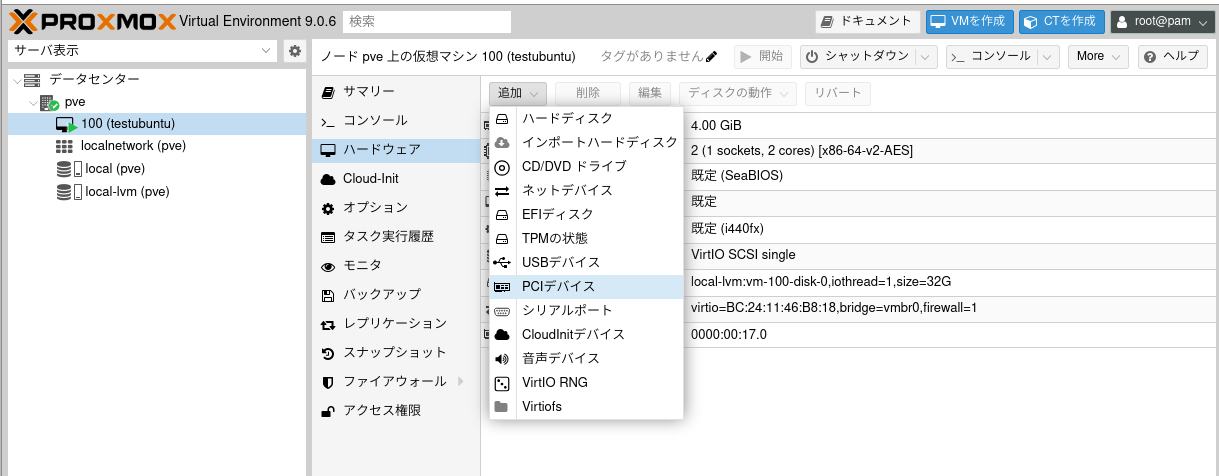This screenshot has height=476, width=1219.
Task: Click the VirtIO RNG dice icon
Action: 502,382
